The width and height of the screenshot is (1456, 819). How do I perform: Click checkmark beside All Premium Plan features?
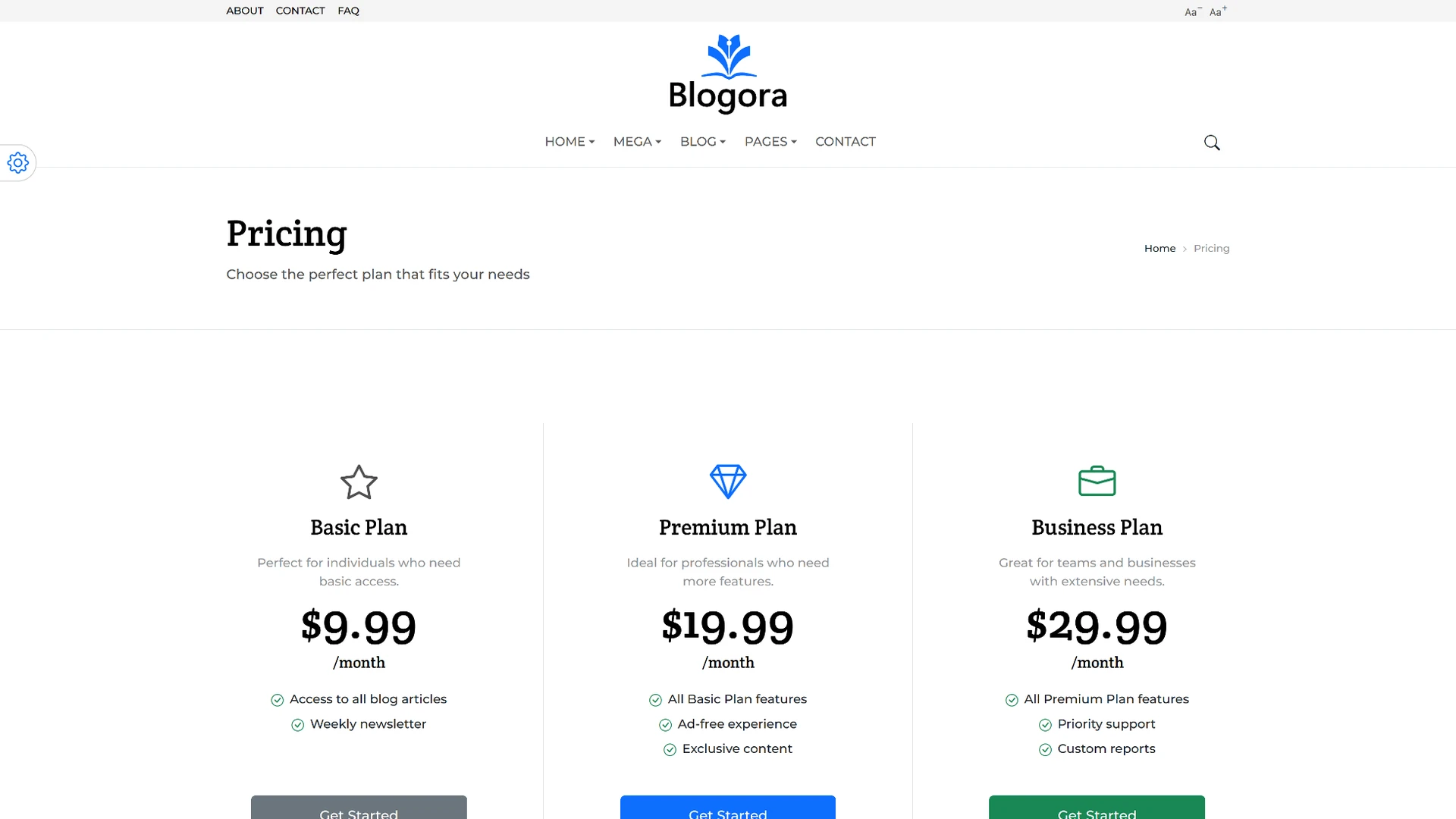[1012, 700]
